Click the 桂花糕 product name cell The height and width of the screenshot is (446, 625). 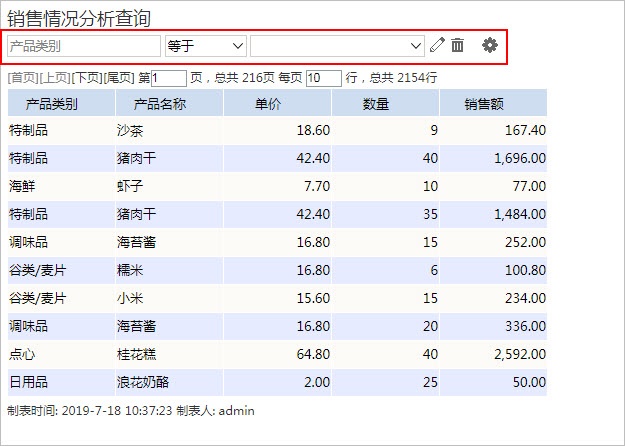tap(169, 354)
